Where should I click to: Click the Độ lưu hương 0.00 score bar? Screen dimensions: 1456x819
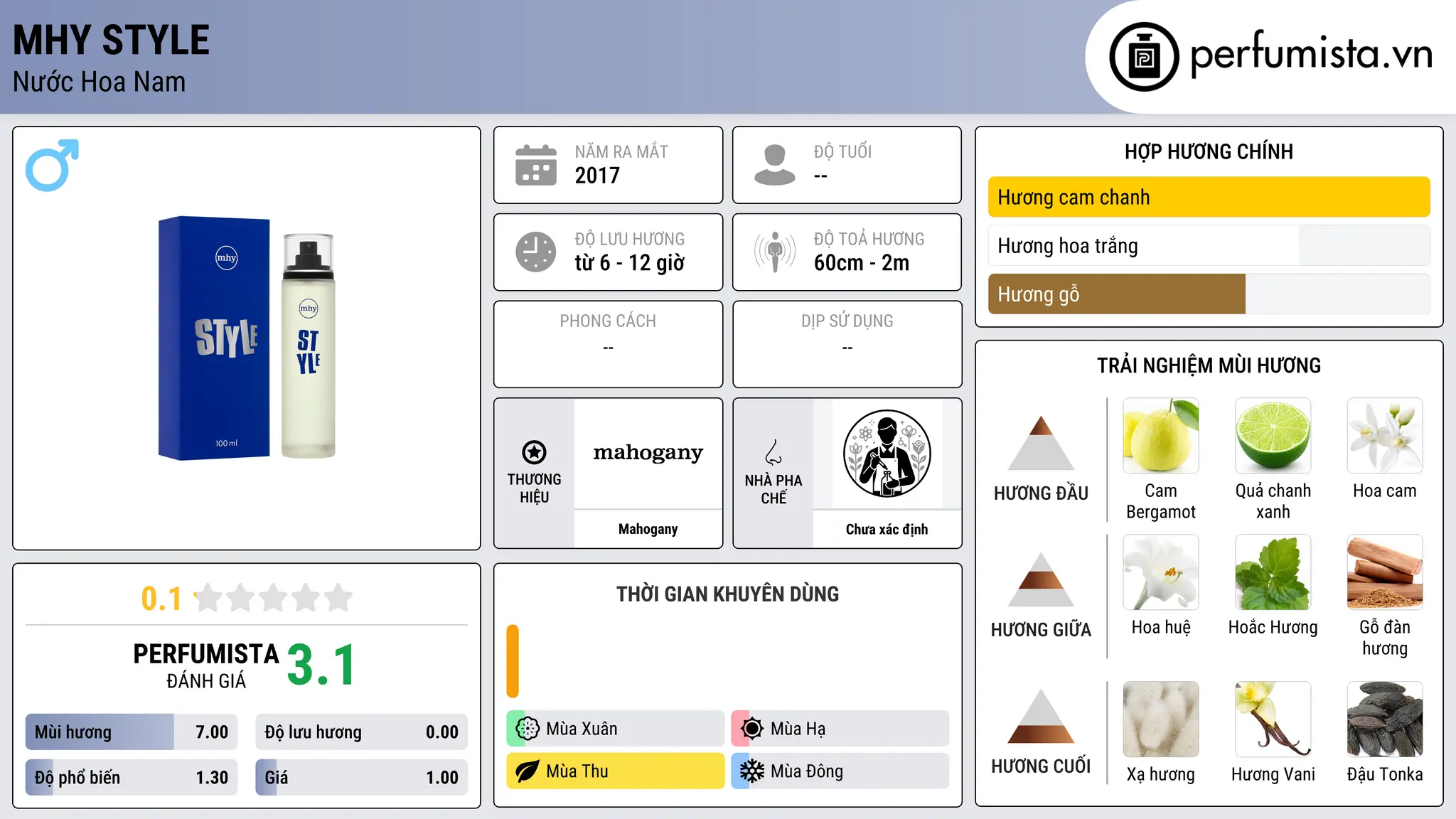(x=361, y=732)
